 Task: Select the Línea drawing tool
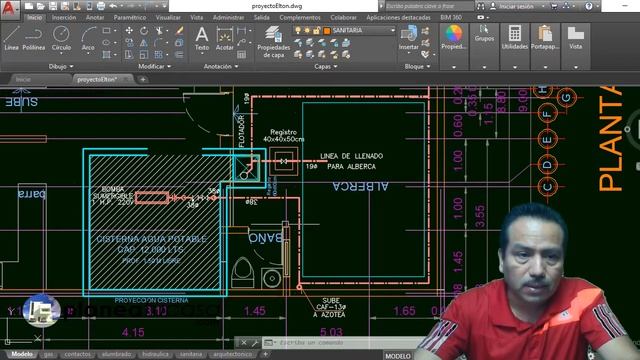coord(11,38)
